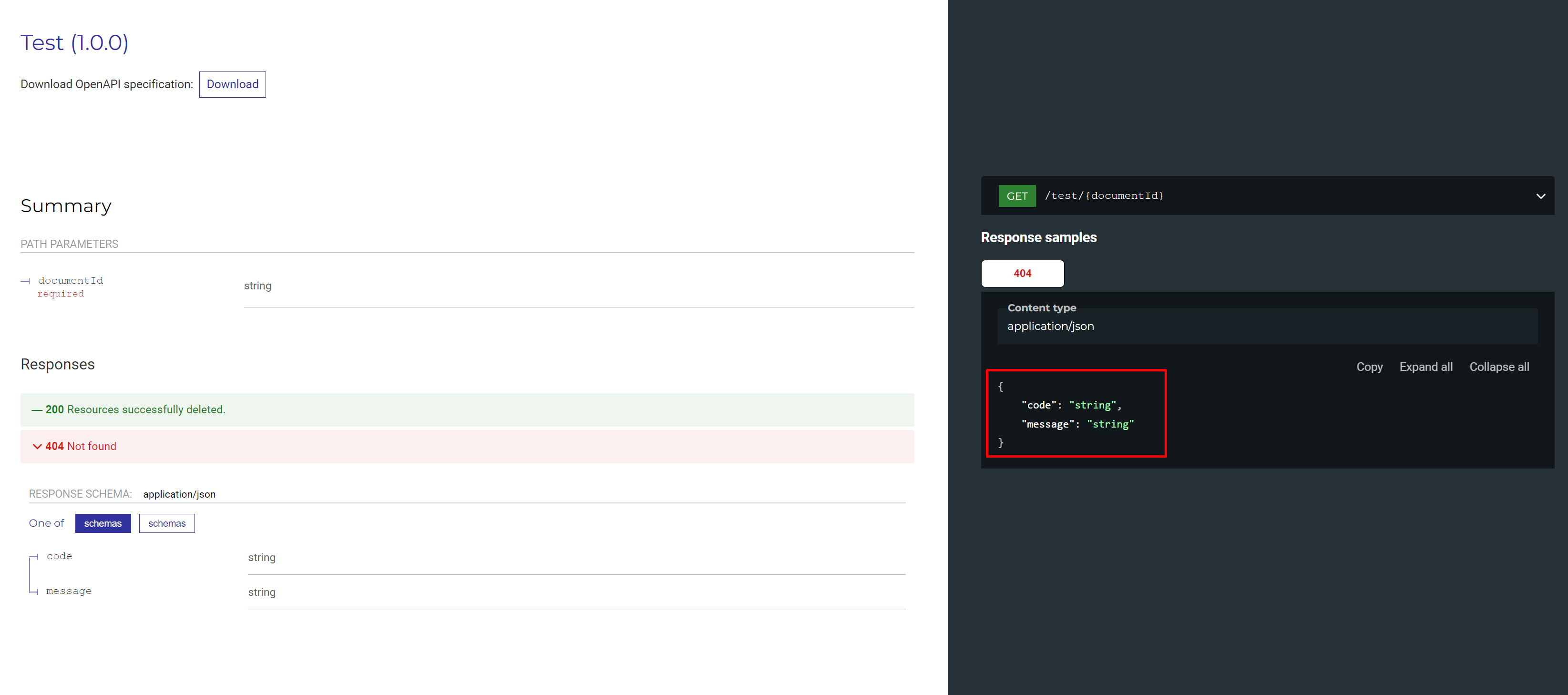Click the highlighted JSON response sample block

pos(1076,414)
